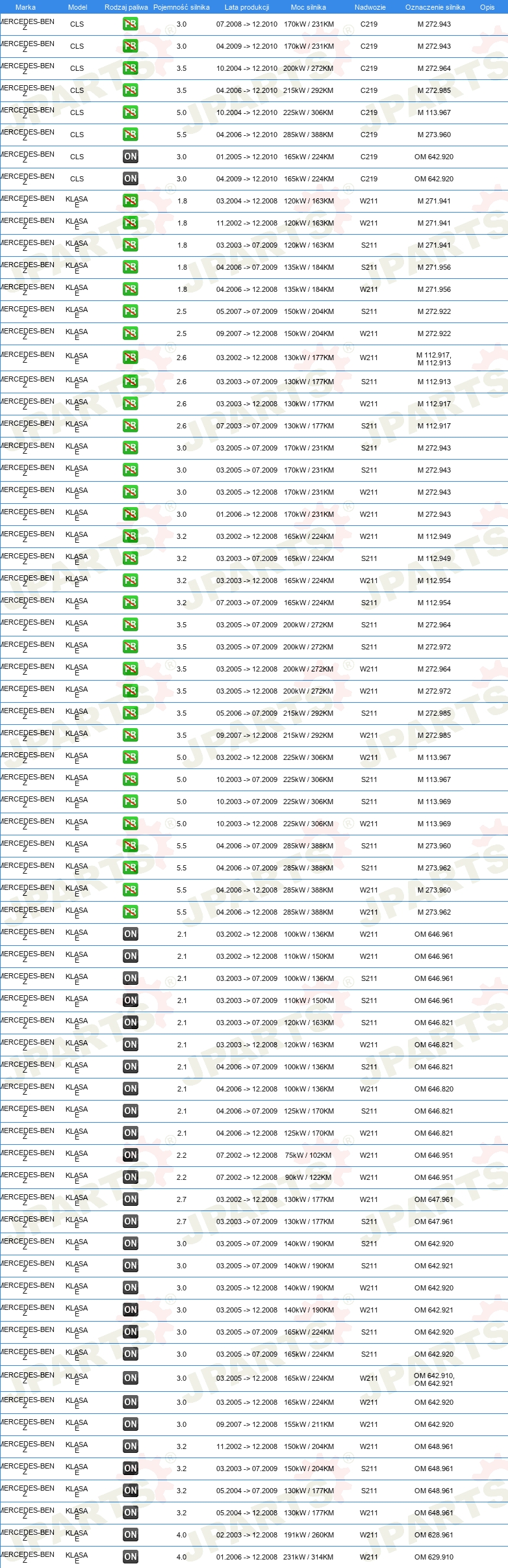Select CLS engine code M 273.960
The height and width of the screenshot is (1568, 508).
(434, 135)
